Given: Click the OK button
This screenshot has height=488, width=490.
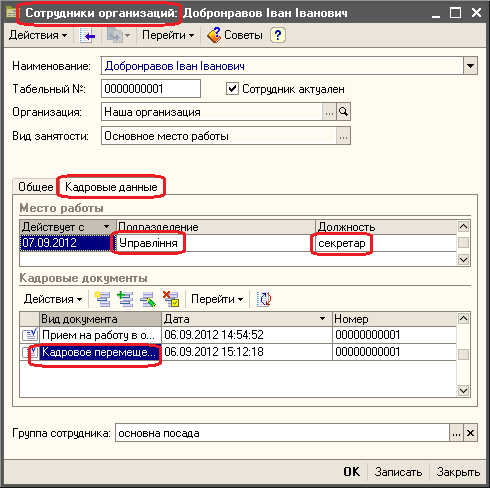Looking at the screenshot, I should [352, 472].
